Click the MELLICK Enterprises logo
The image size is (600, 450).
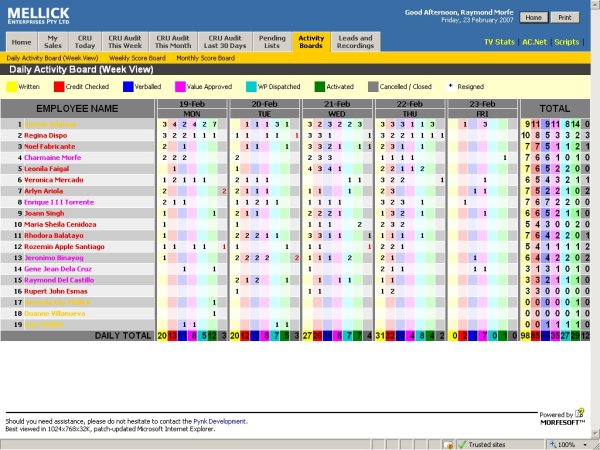[x=38, y=16]
